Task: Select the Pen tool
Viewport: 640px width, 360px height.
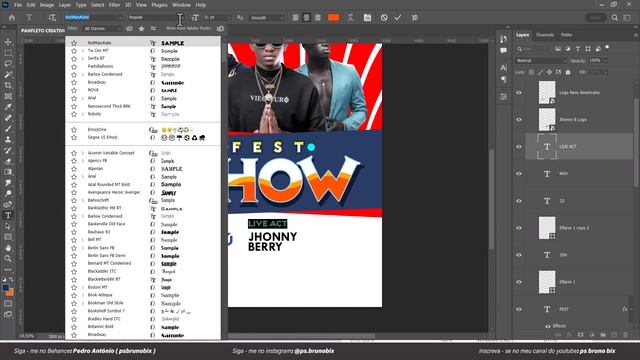Action: tap(8, 204)
